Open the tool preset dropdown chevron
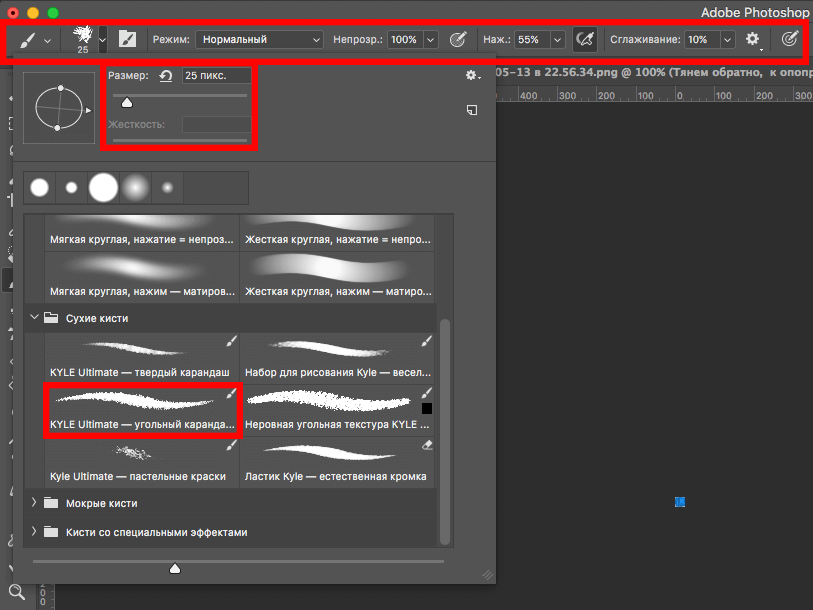The height and width of the screenshot is (610, 813). (x=47, y=40)
